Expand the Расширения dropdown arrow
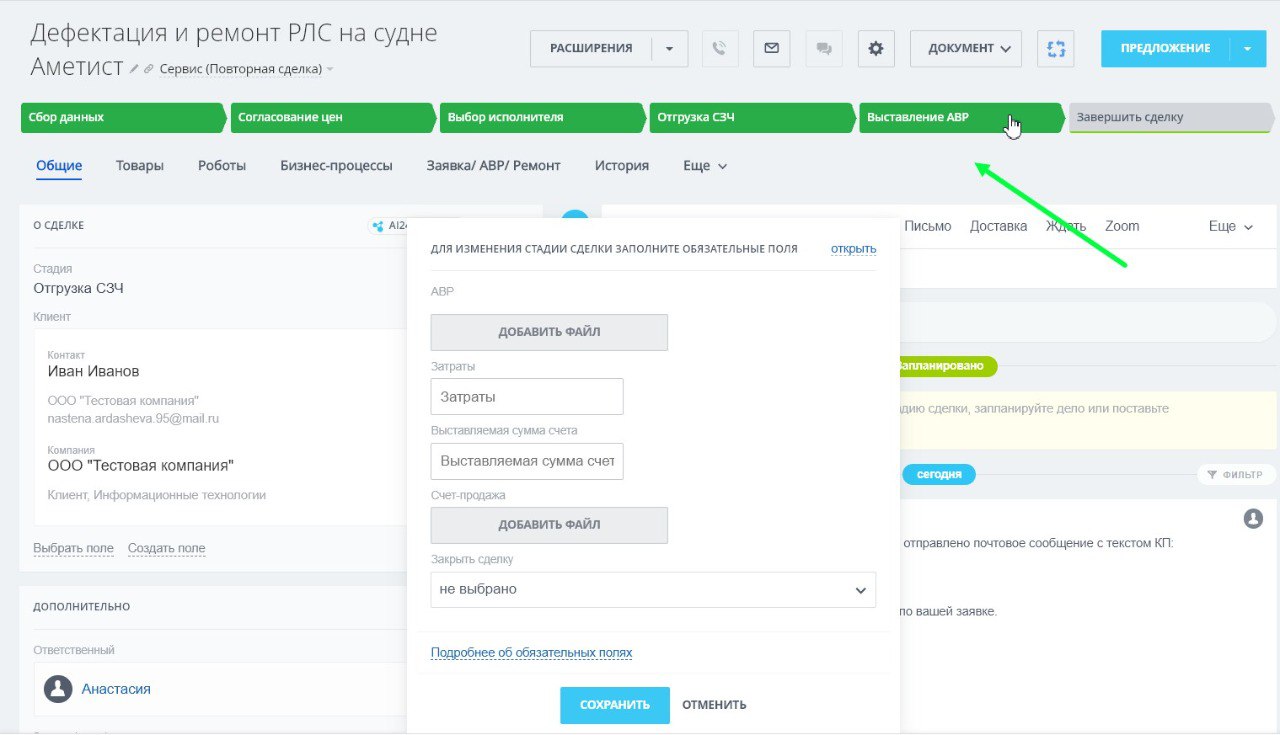Image resolution: width=1280 pixels, height=735 pixels. 669,48
